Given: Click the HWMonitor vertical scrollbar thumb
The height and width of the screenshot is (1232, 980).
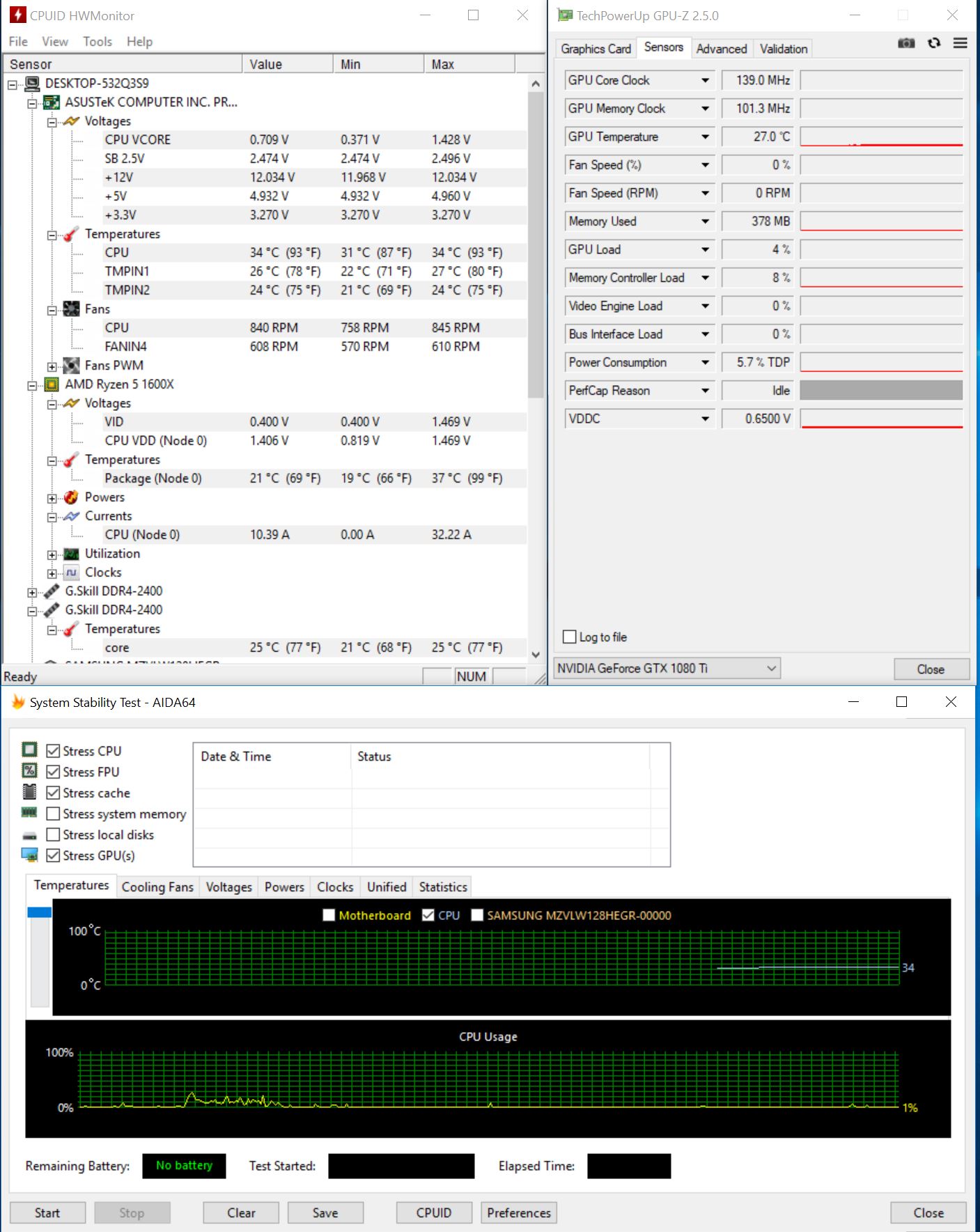Looking at the screenshot, I should (x=535, y=244).
